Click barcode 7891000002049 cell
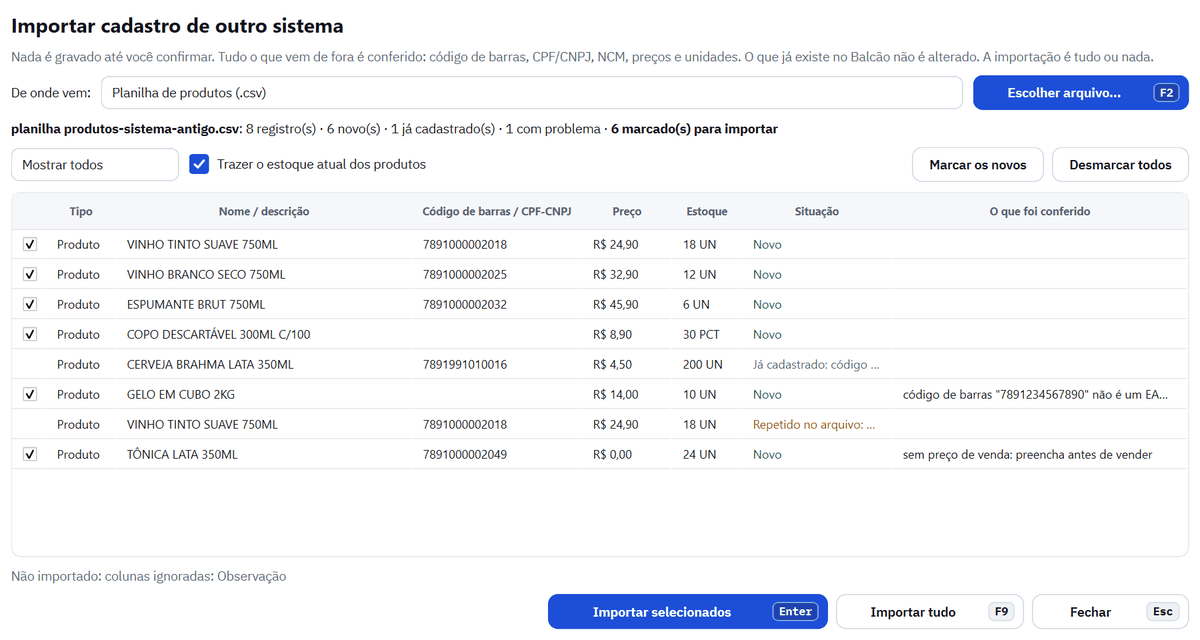 pos(465,454)
